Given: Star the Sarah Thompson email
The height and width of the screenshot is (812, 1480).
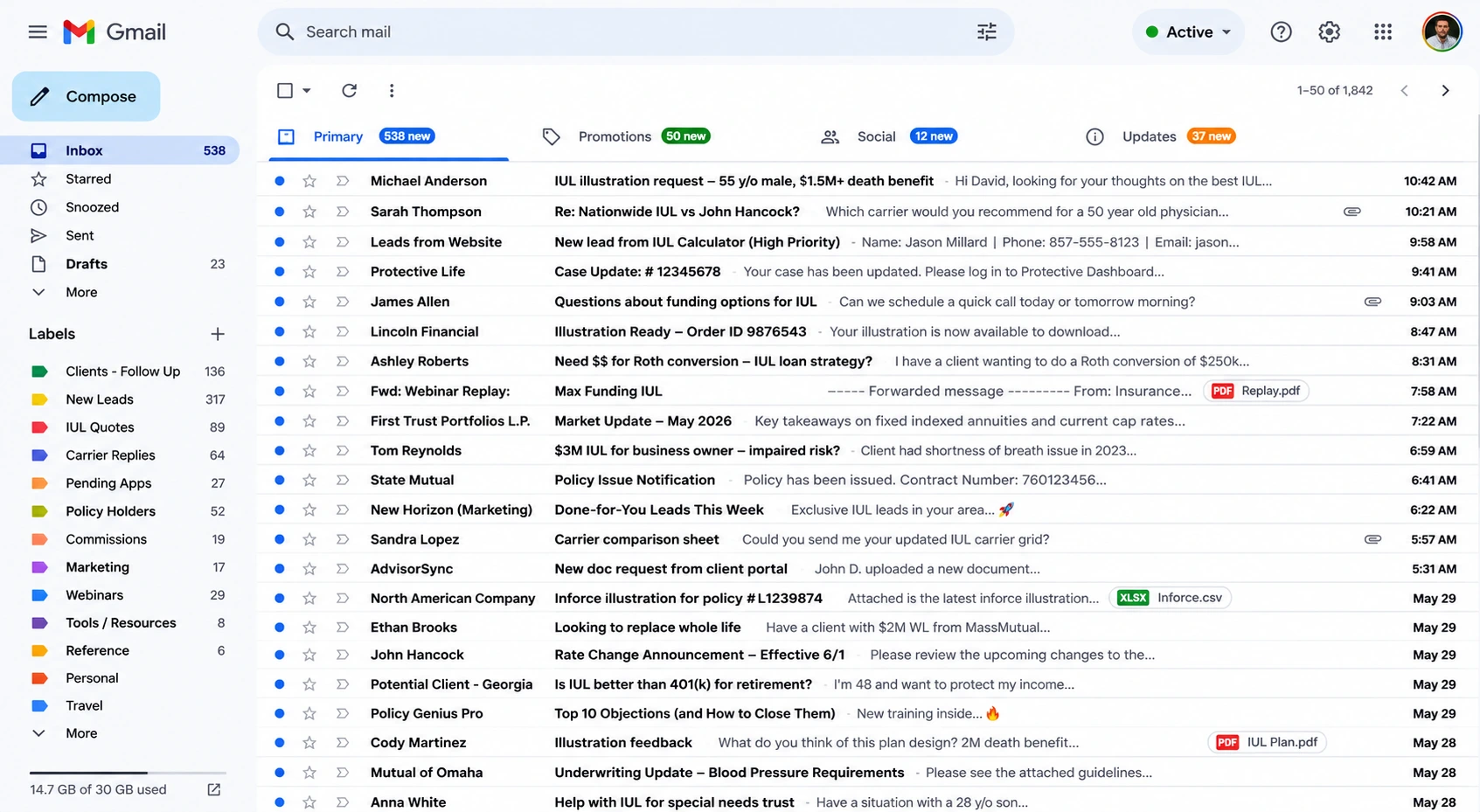Looking at the screenshot, I should click(x=309, y=212).
